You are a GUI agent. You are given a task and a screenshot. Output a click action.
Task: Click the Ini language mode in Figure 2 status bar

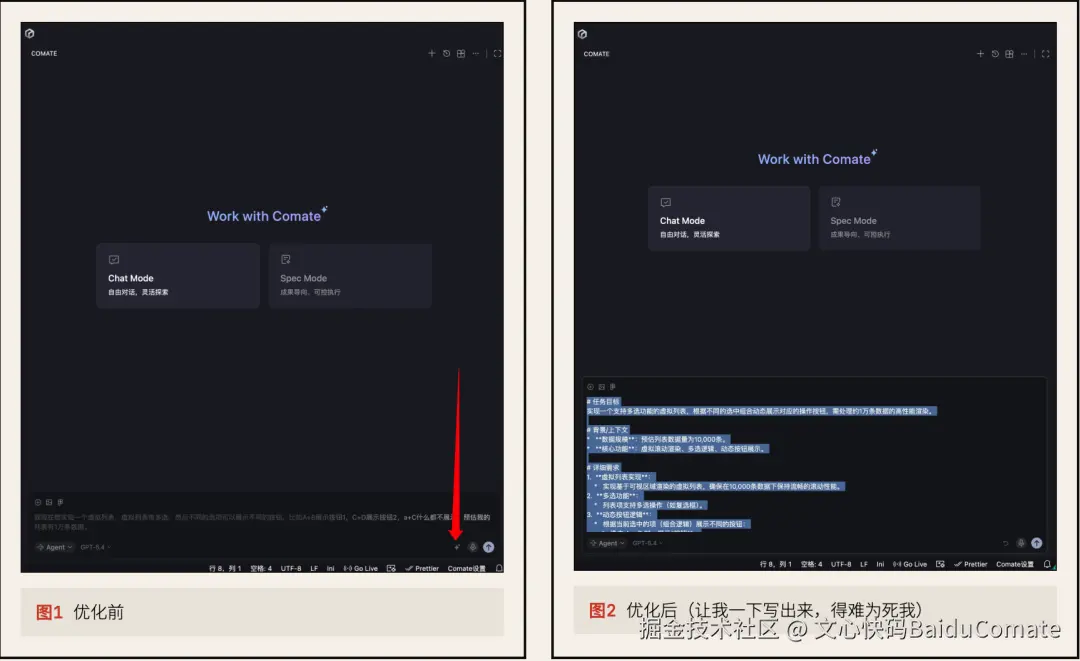(x=880, y=564)
